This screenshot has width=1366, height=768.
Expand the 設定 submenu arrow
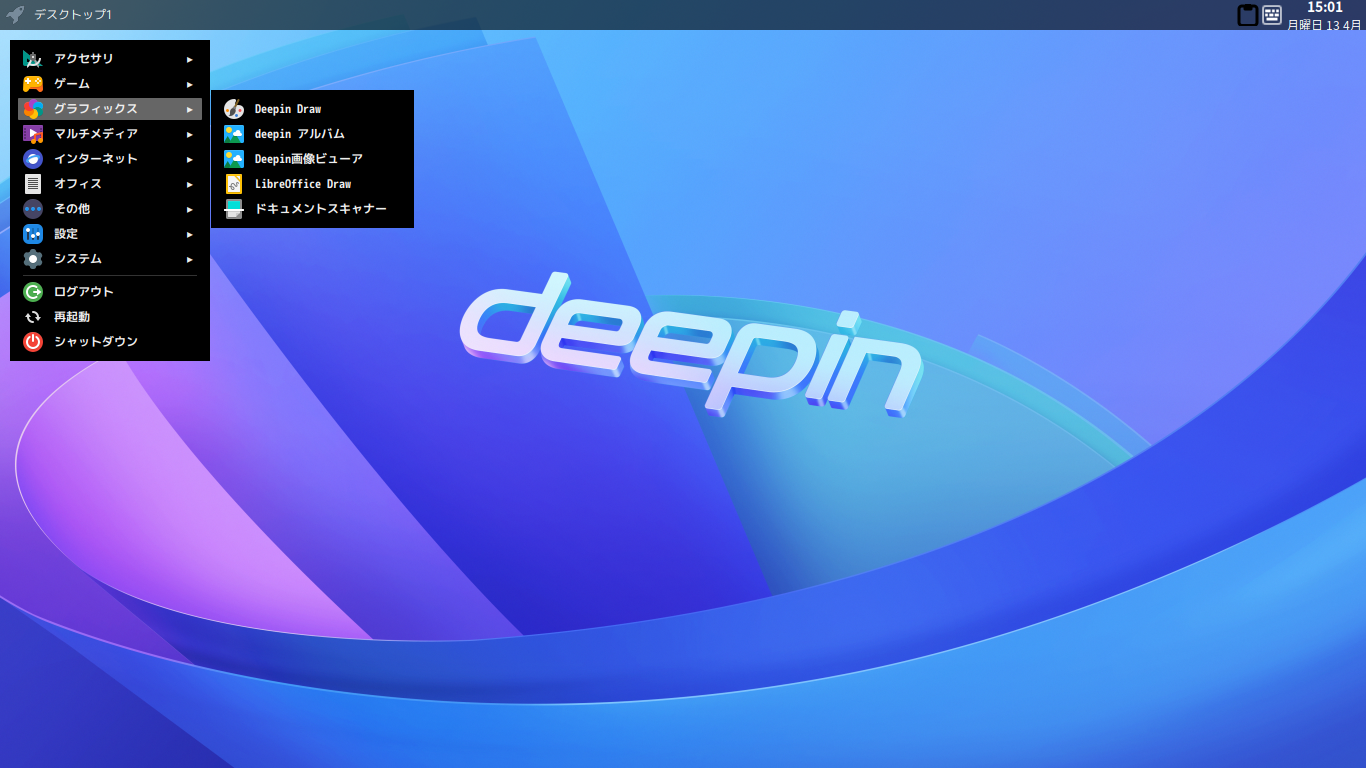pos(190,234)
